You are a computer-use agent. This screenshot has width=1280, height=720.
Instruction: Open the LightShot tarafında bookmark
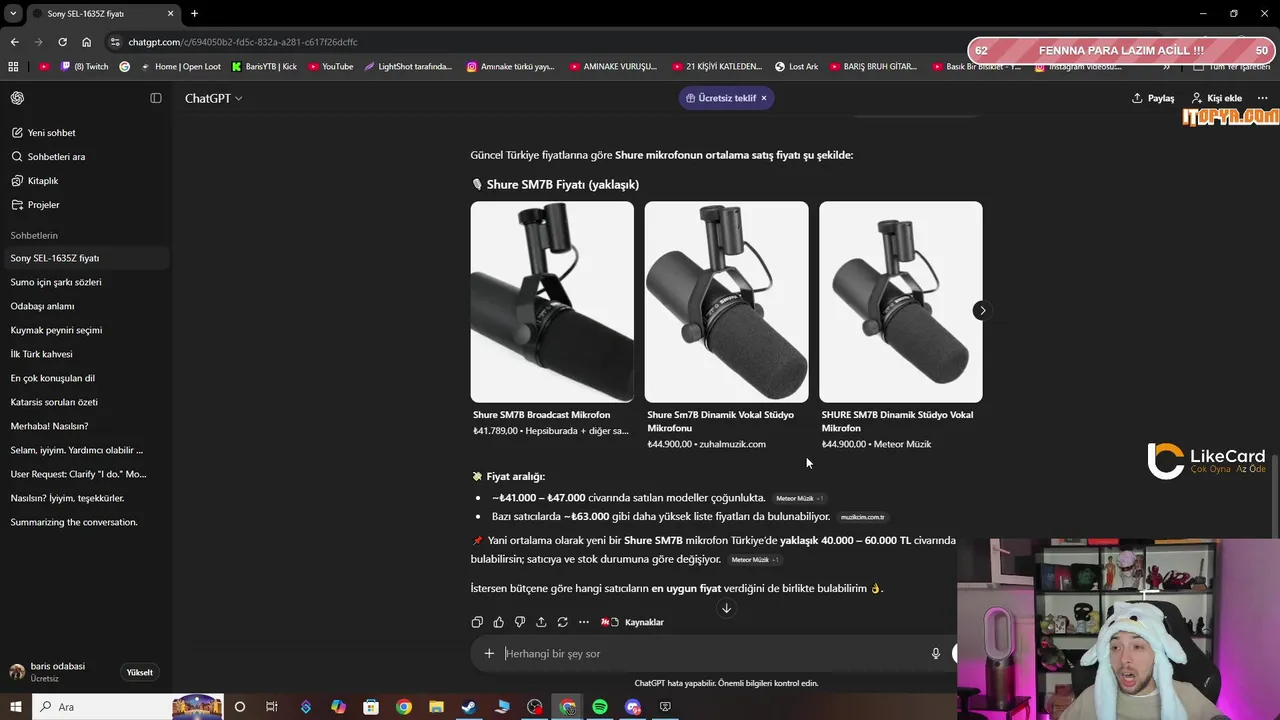pyautogui.click(x=408, y=67)
